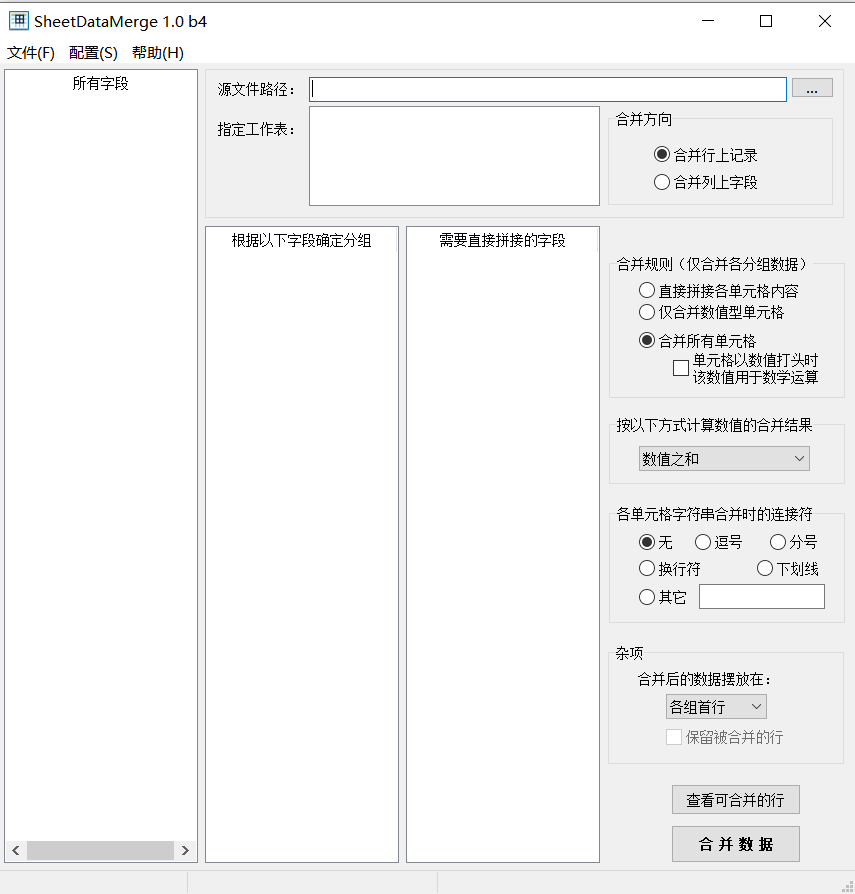Select 下划线 as the string connector
Viewport: 855px width, 894px height.
tap(763, 569)
